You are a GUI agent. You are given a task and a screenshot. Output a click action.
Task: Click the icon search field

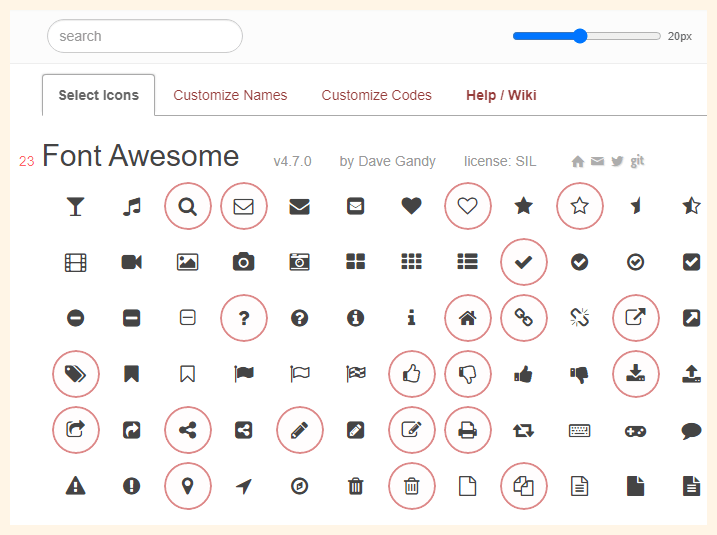click(x=144, y=36)
